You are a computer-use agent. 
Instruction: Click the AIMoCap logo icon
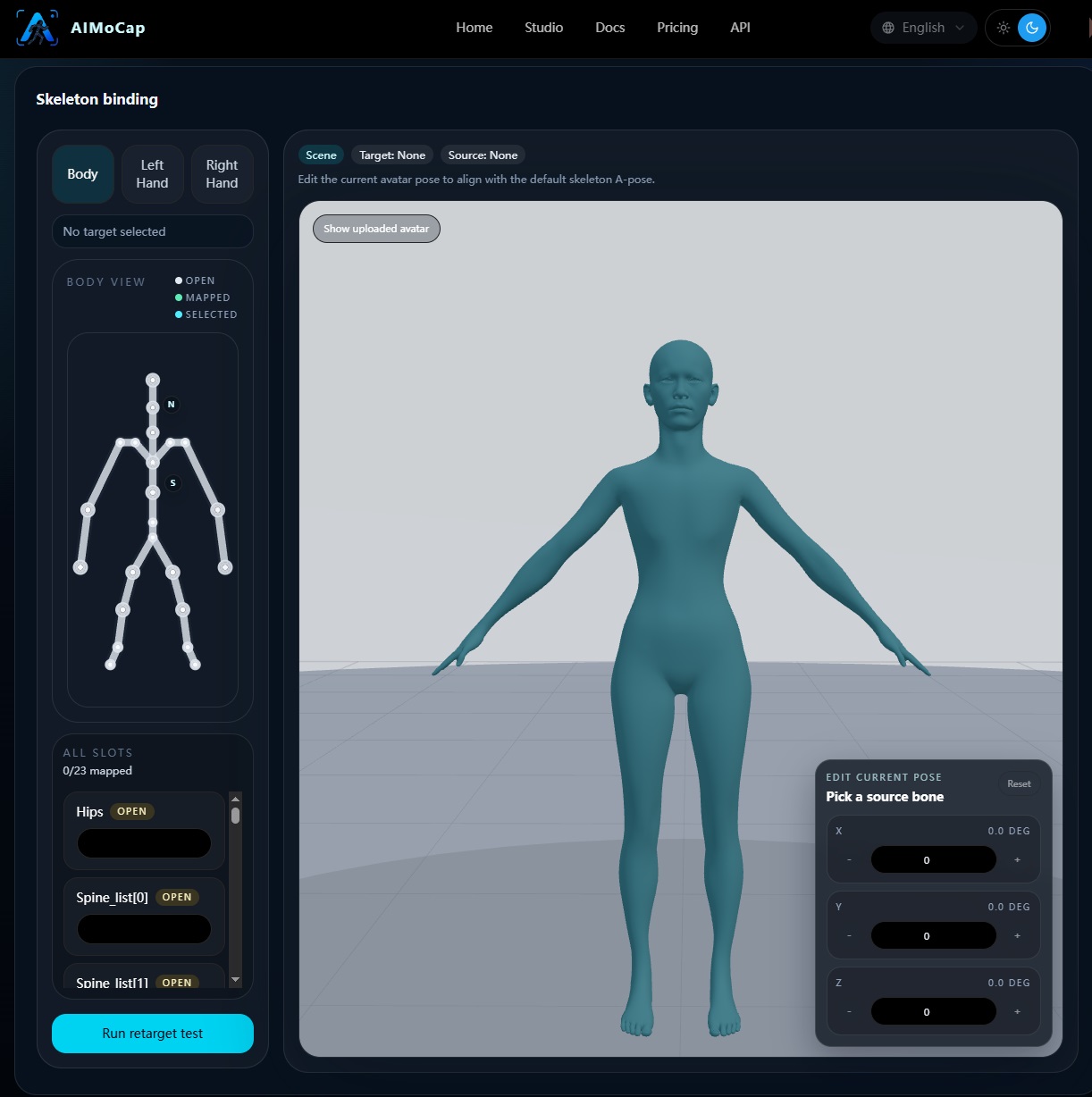coord(37,28)
